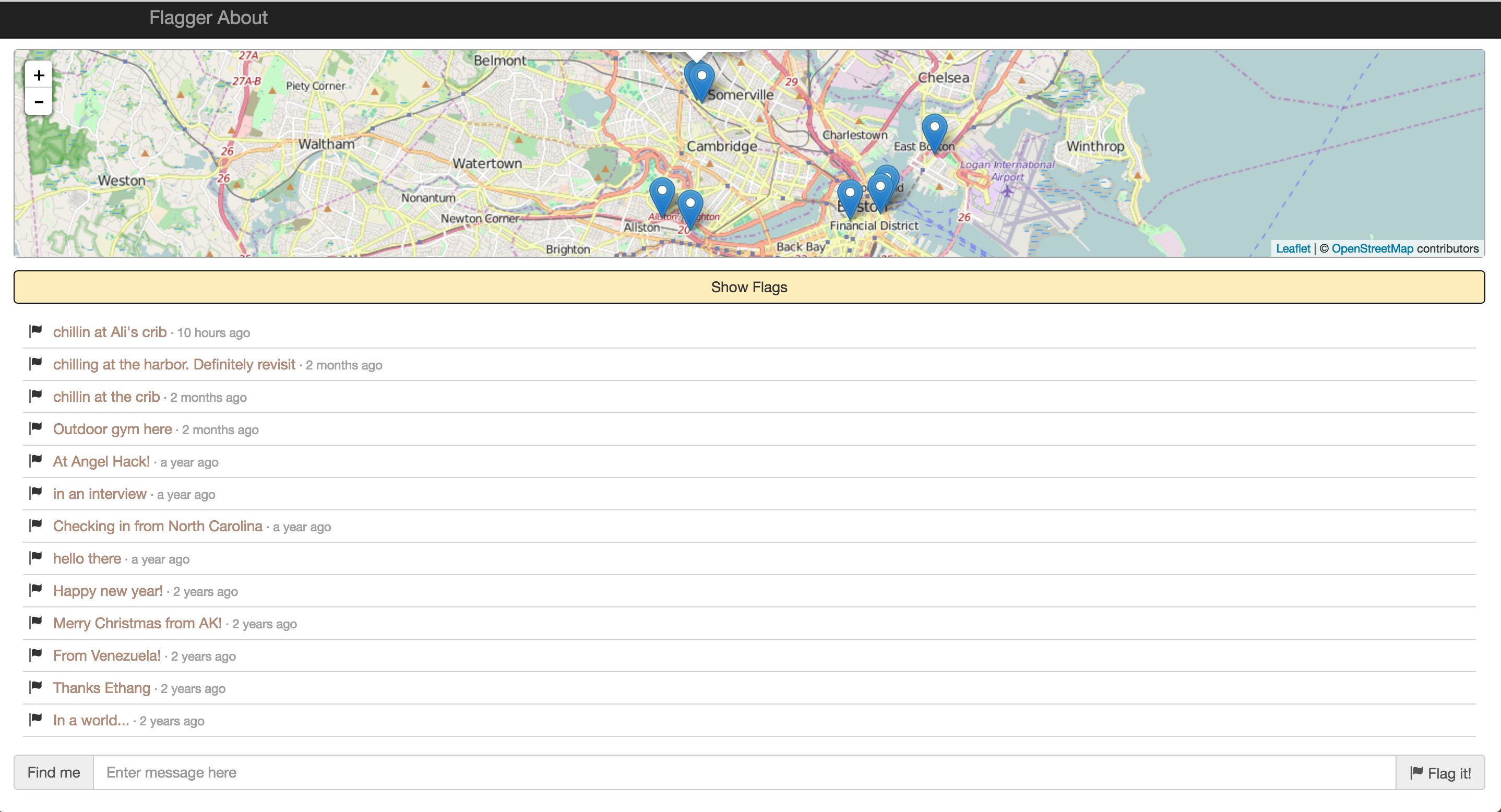Go to Flagger home in navbar
The width and height of the screenshot is (1501, 812).
[181, 17]
